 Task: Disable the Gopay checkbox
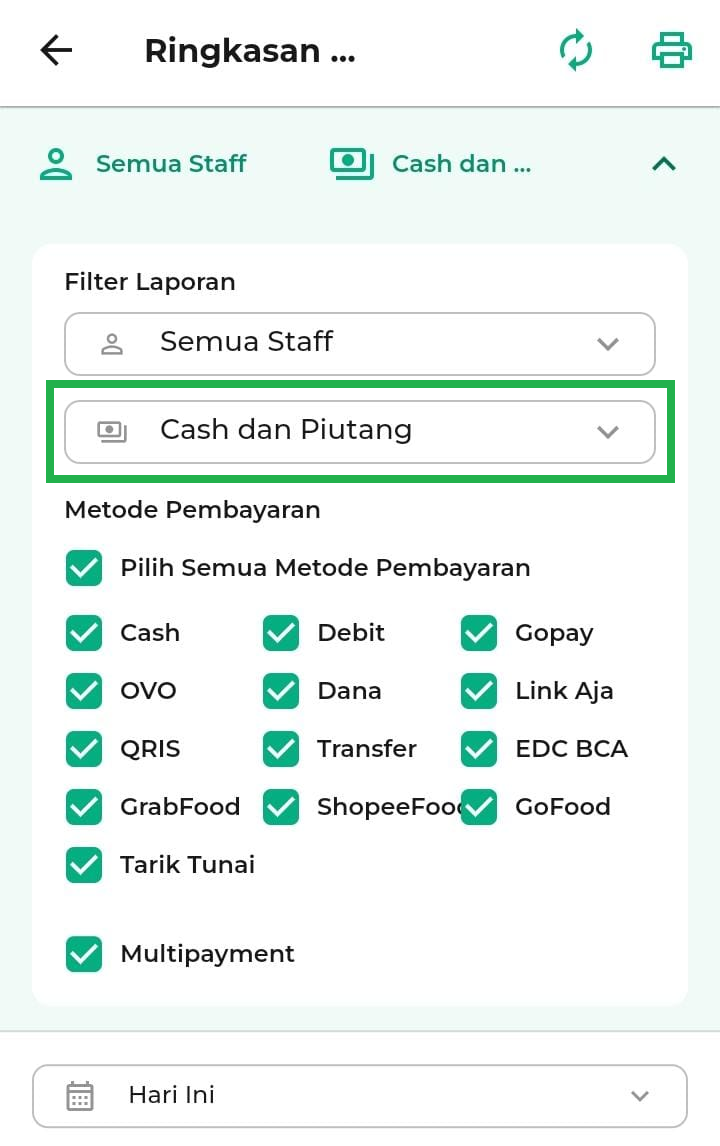480,633
